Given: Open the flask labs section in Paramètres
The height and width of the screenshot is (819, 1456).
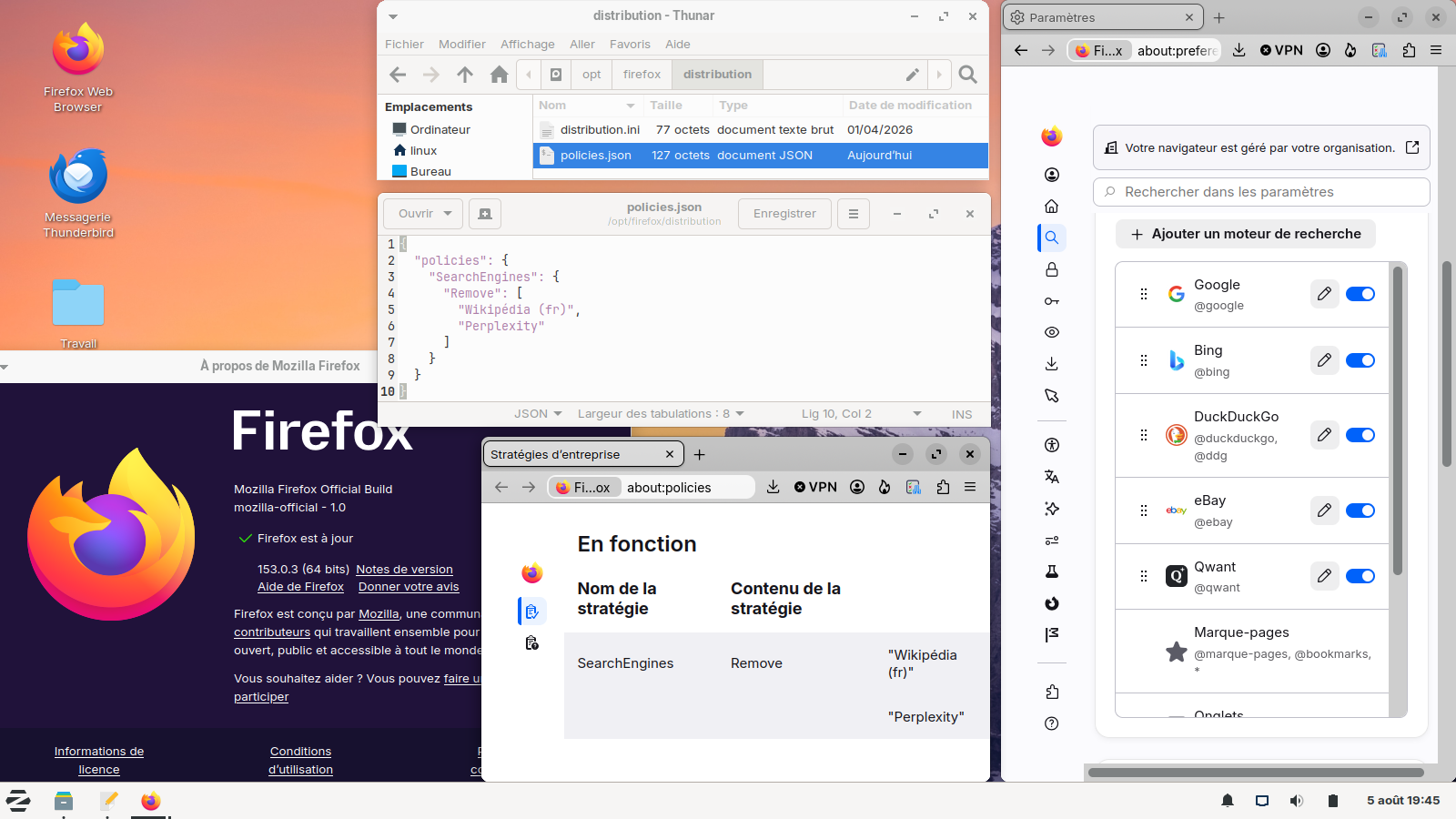Looking at the screenshot, I should (1052, 571).
